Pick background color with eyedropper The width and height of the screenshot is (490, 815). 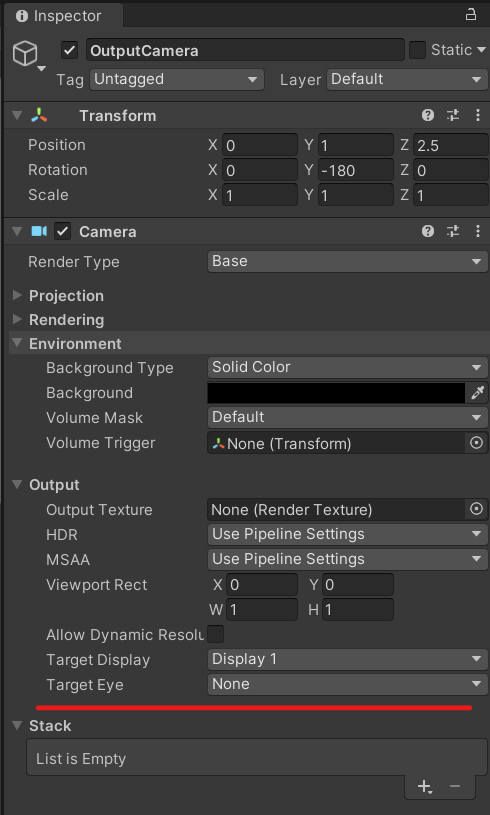click(x=478, y=393)
